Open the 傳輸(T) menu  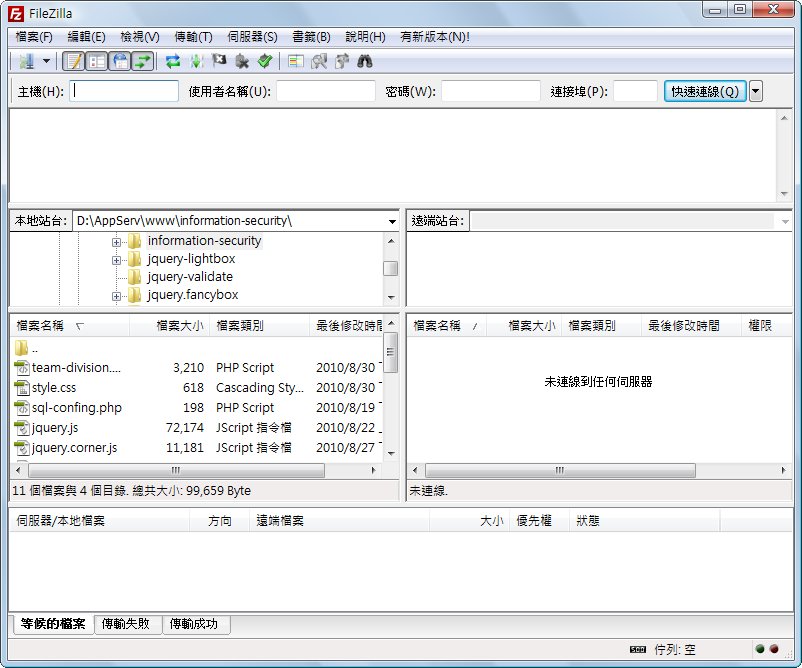(193, 37)
